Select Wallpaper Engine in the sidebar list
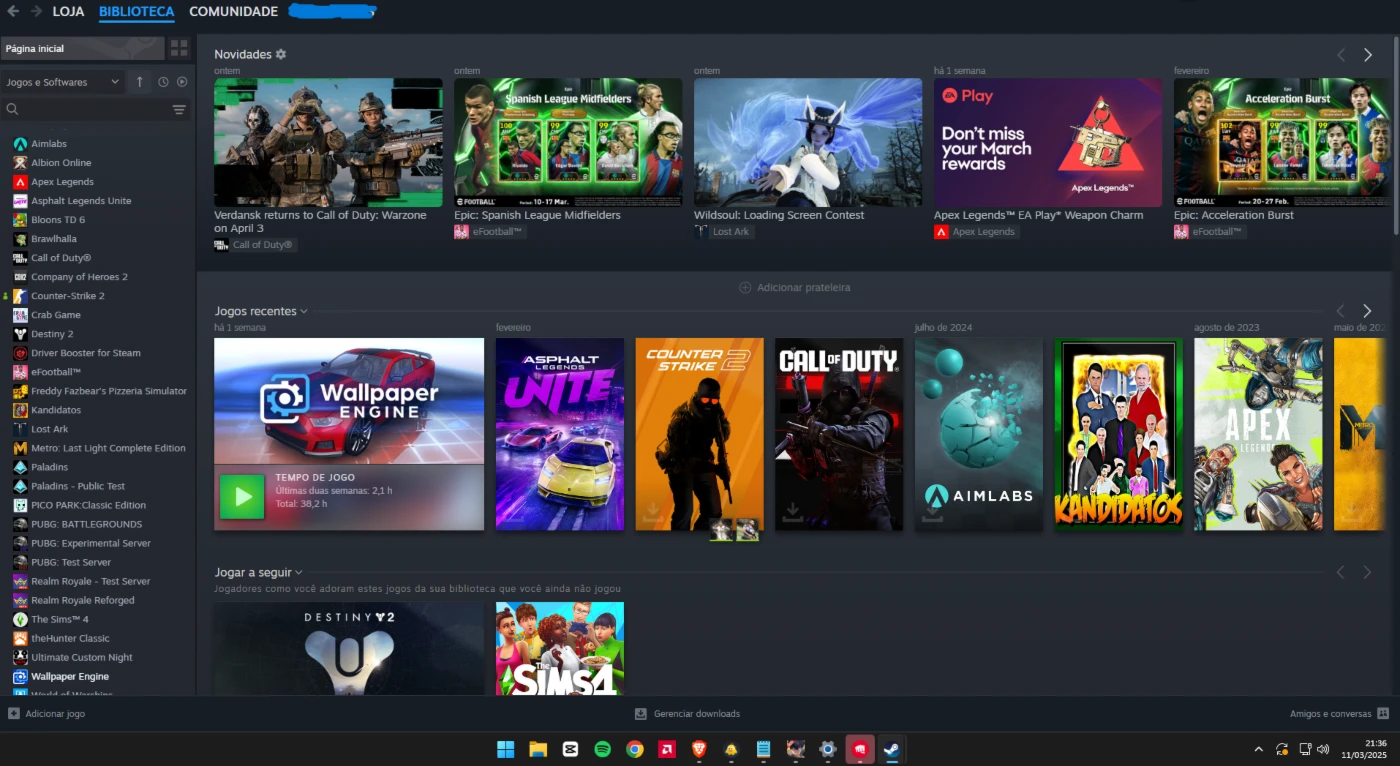 click(70, 677)
